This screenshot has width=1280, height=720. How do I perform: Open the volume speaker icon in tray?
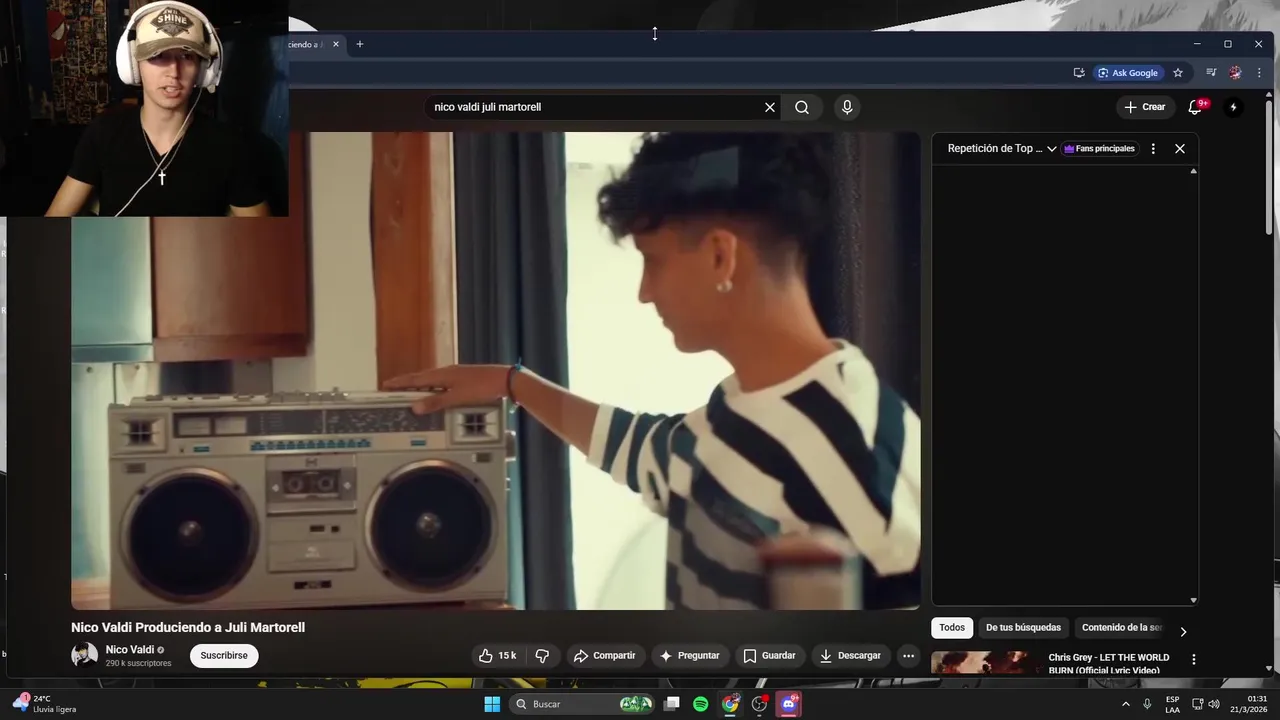[x=1214, y=704]
